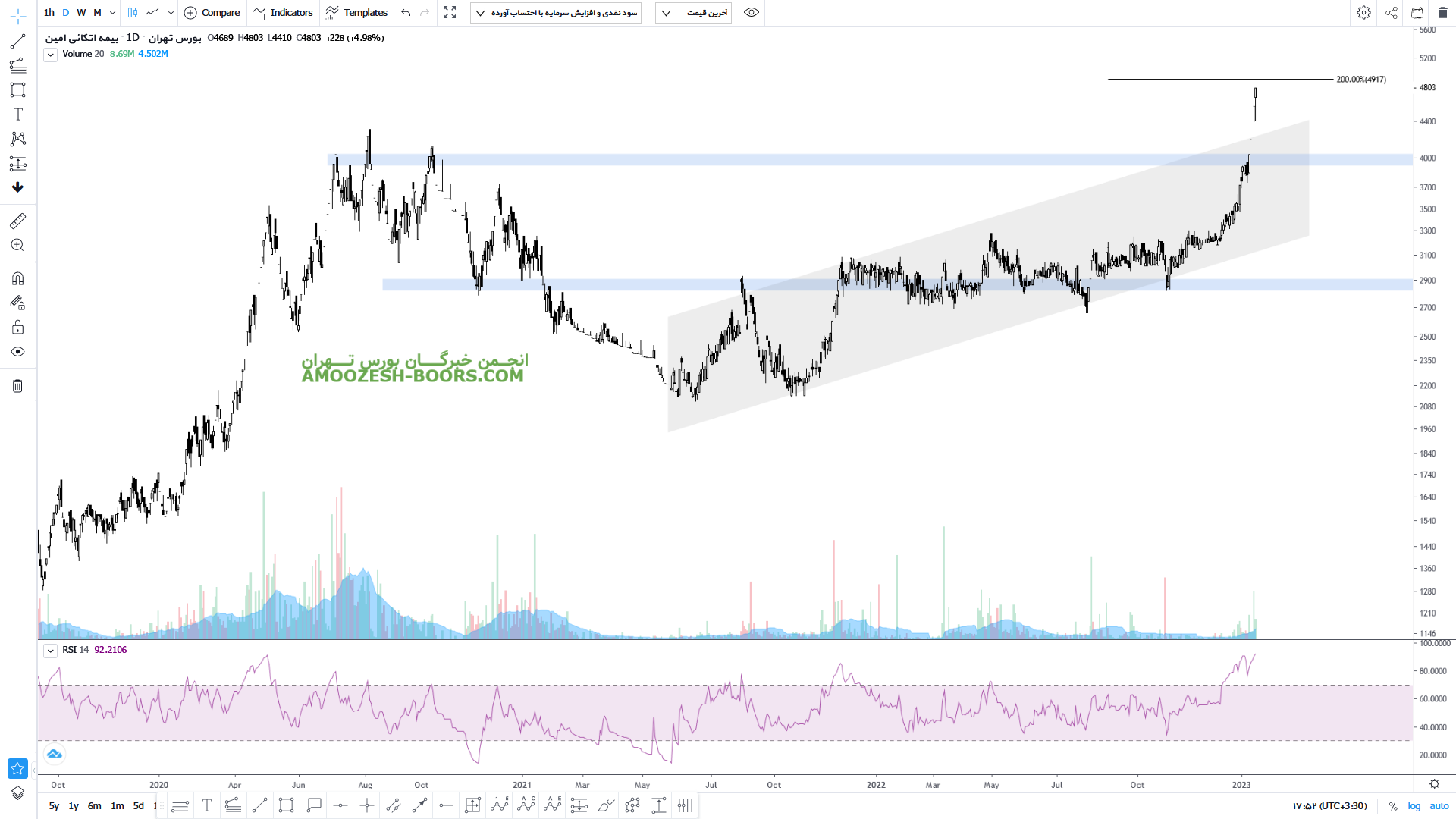Open the ruler measure tool
The height and width of the screenshot is (819, 1456).
point(17,221)
